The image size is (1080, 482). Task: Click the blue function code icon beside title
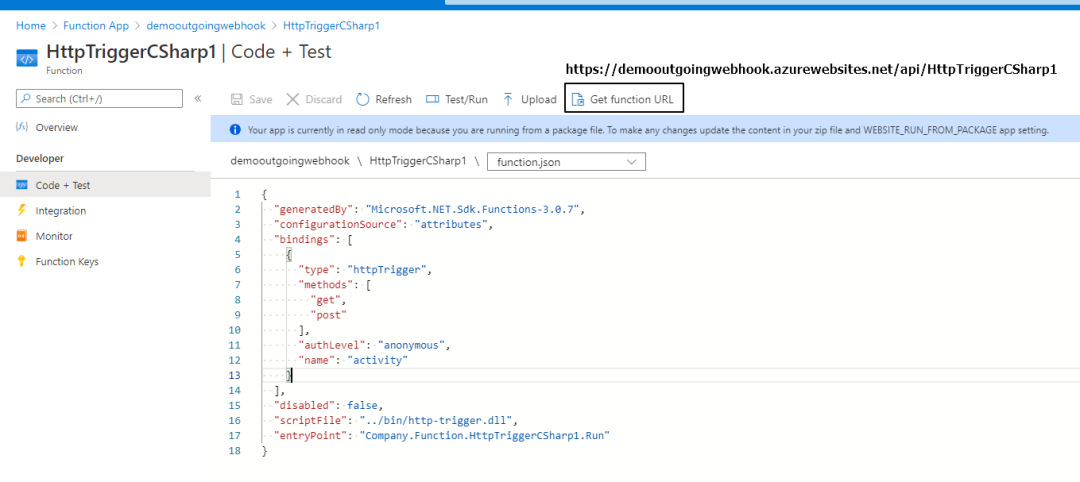[27, 59]
